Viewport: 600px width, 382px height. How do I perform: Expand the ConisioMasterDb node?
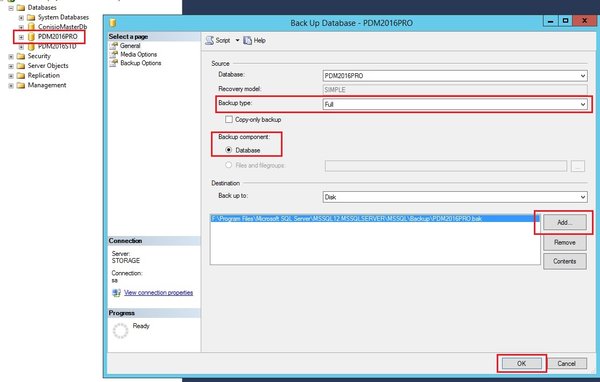(21, 27)
